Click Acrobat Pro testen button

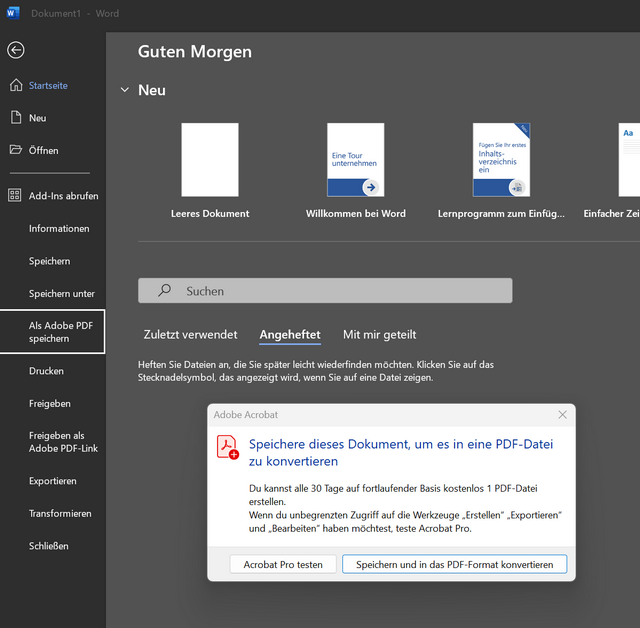283,564
